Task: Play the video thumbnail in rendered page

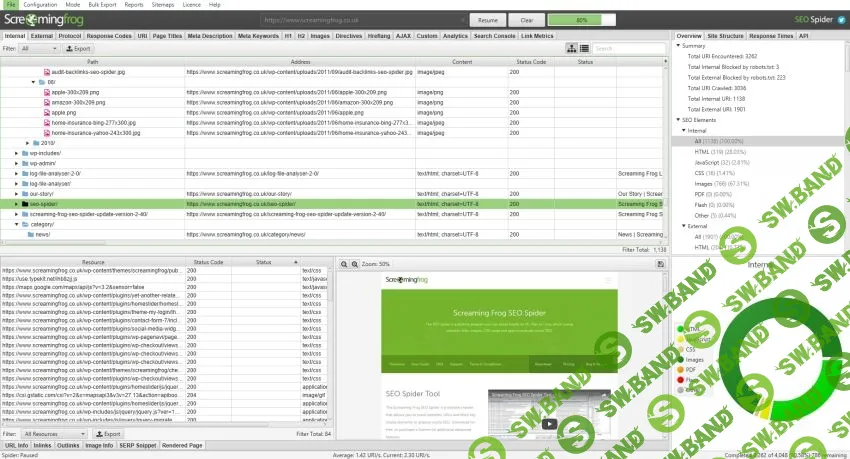Action: (549, 424)
